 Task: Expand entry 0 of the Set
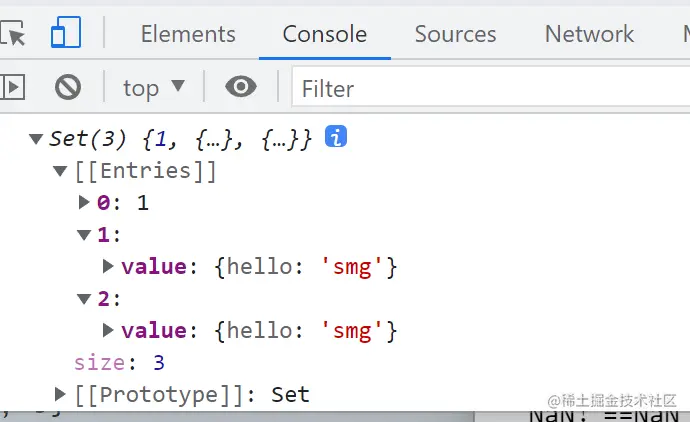coord(84,203)
